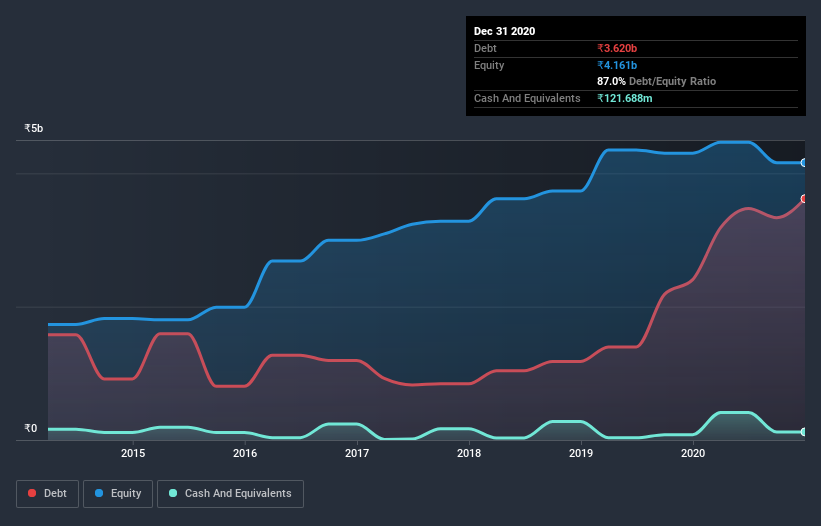Click the 2020 axis label
This screenshot has width=821, height=526.
click(x=693, y=453)
